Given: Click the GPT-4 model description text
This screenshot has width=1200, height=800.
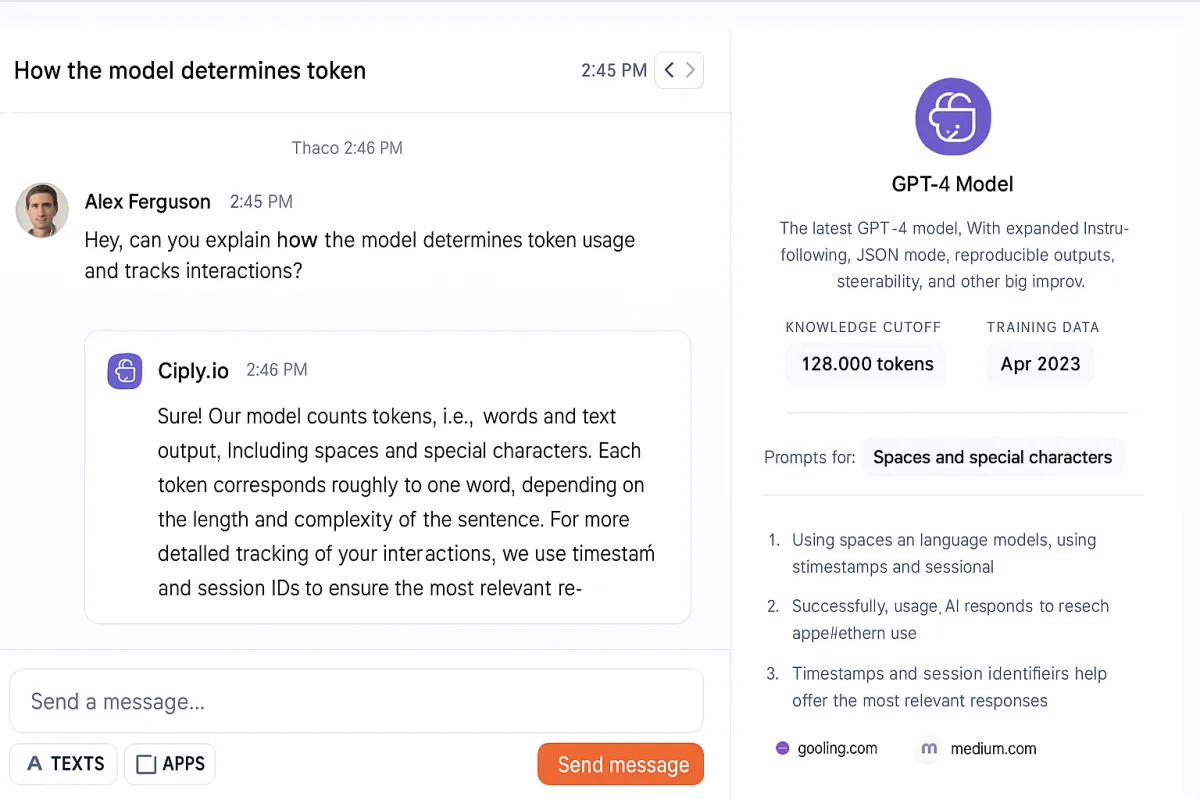Looking at the screenshot, I should pos(952,255).
